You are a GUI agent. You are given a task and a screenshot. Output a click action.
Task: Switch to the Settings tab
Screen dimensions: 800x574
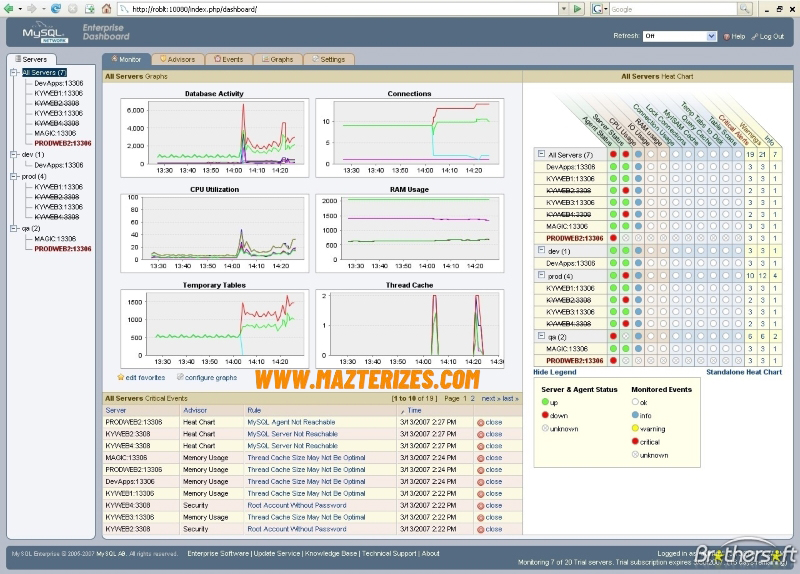pos(329,59)
